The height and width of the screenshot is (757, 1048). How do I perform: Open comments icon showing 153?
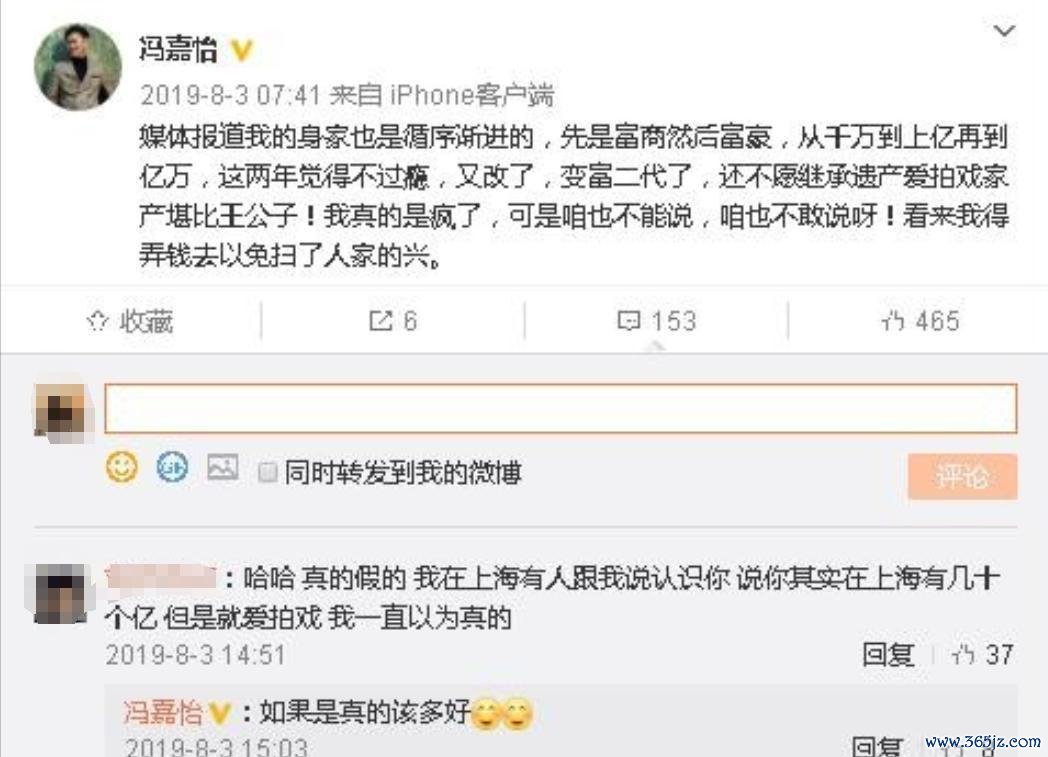coord(629,321)
